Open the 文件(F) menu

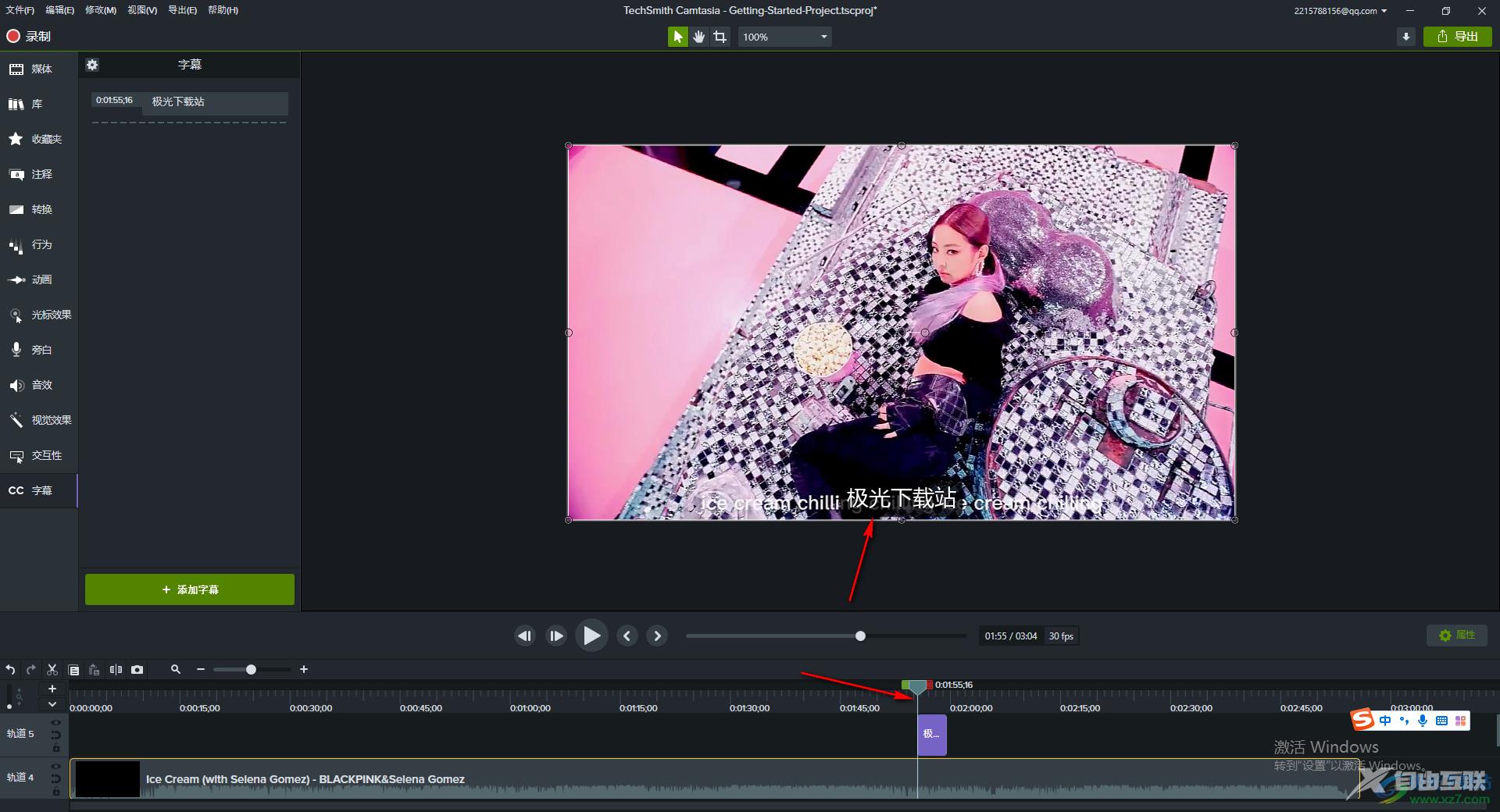click(20, 10)
